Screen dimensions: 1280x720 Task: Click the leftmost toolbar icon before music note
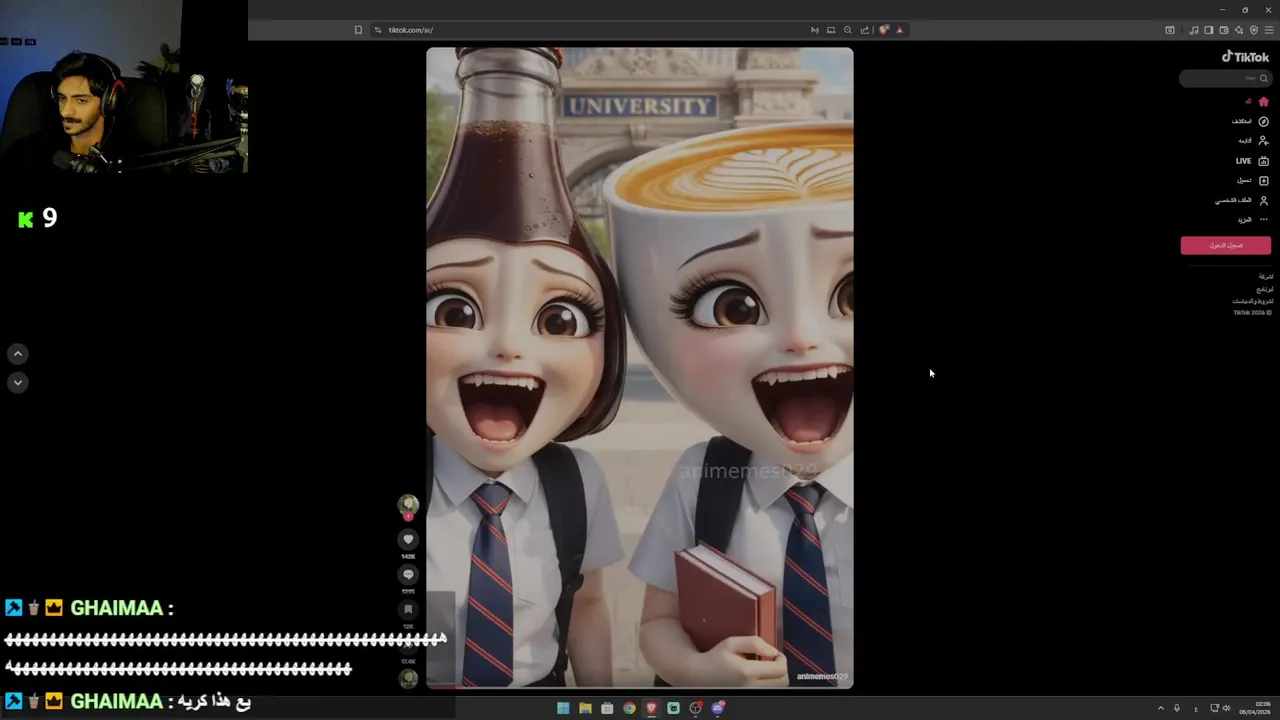1170,30
